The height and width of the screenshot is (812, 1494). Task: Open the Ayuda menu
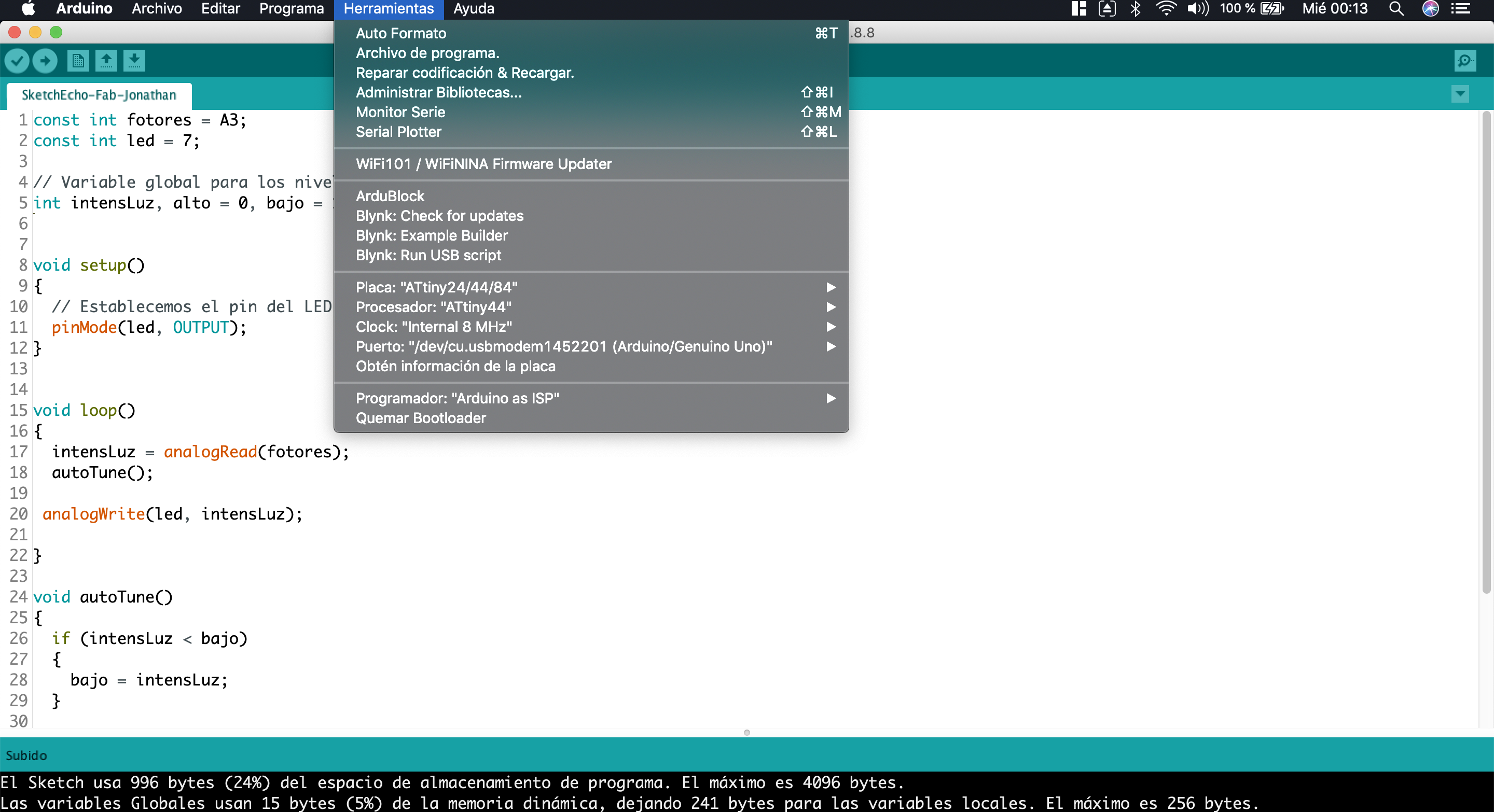point(474,9)
